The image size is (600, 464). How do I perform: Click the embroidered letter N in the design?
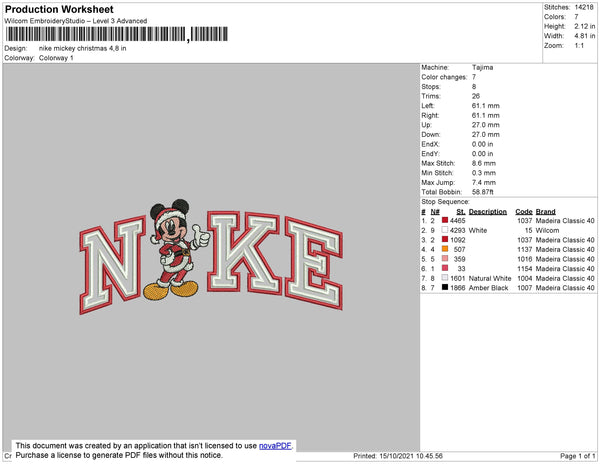coord(112,265)
